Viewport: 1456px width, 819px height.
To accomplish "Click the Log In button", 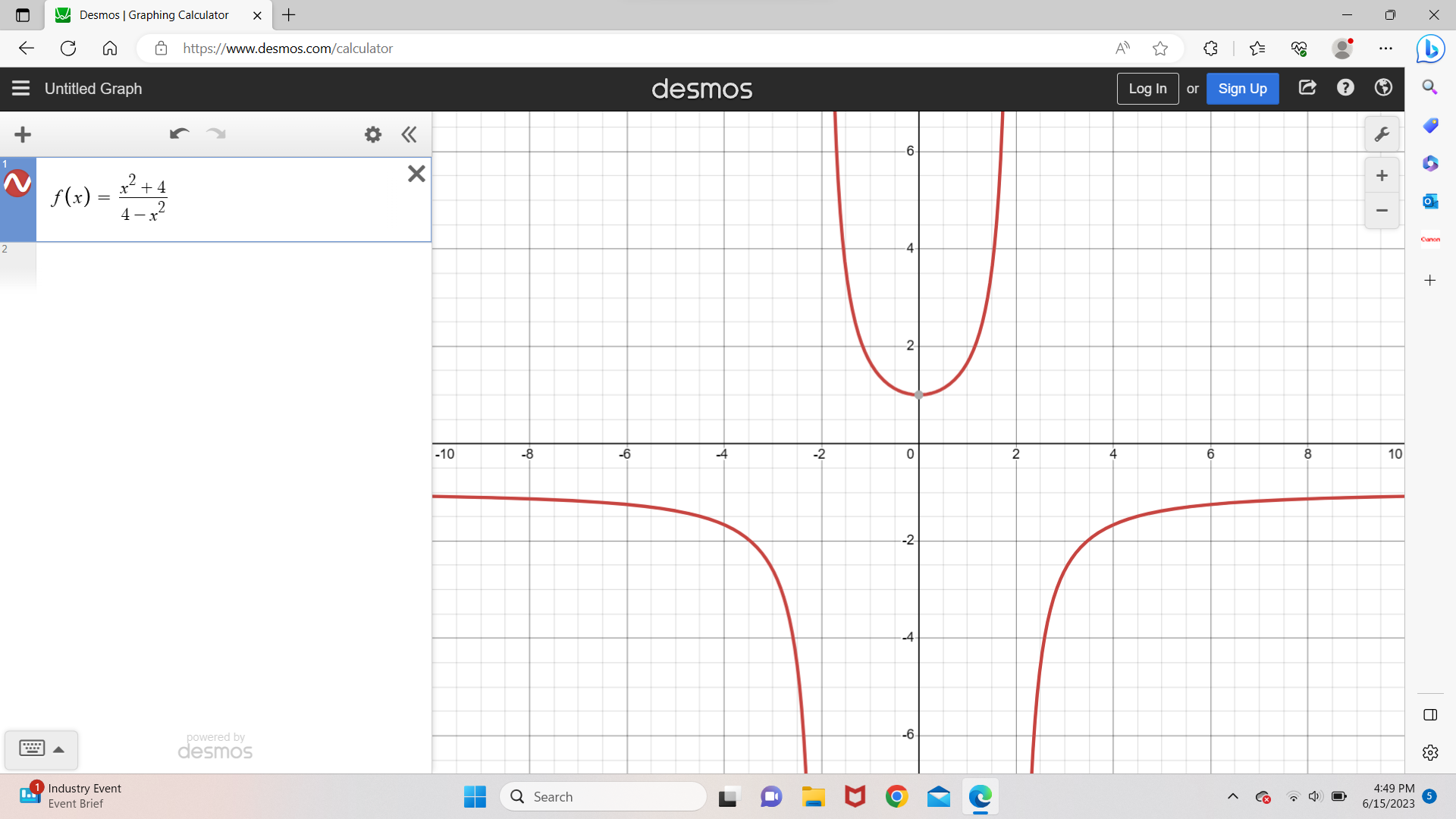I will click(1147, 88).
